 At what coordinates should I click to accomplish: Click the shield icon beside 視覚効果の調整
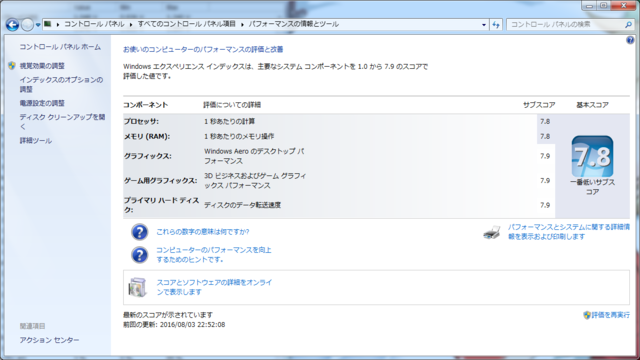[x=11, y=65]
